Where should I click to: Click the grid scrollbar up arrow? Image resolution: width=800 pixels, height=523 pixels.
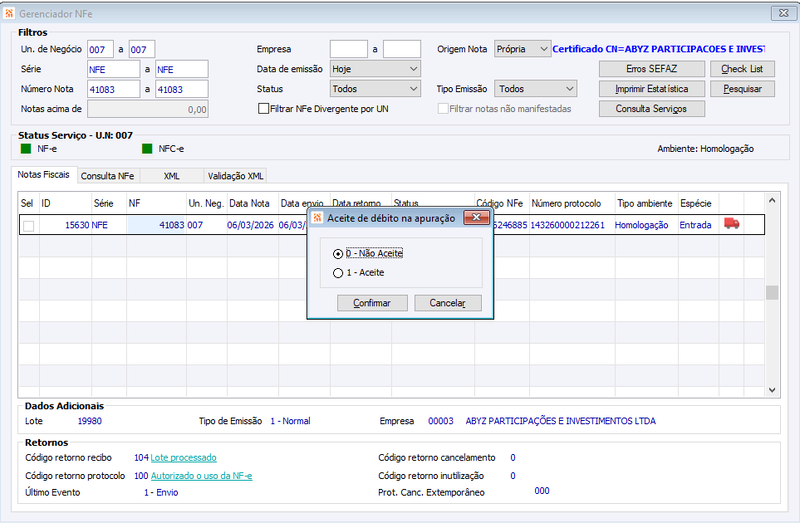click(x=772, y=201)
